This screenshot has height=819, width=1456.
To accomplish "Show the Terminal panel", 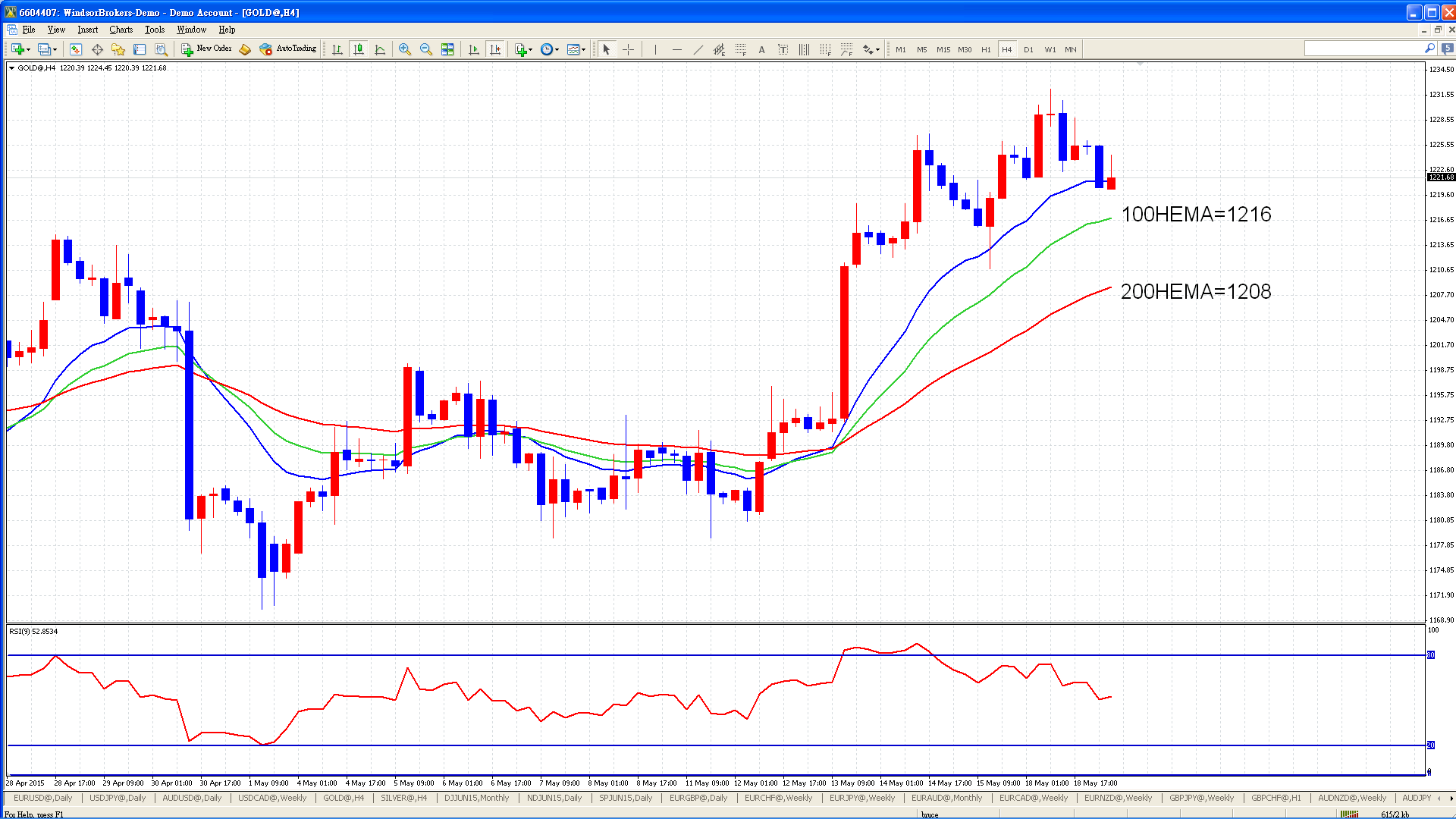I will point(140,49).
